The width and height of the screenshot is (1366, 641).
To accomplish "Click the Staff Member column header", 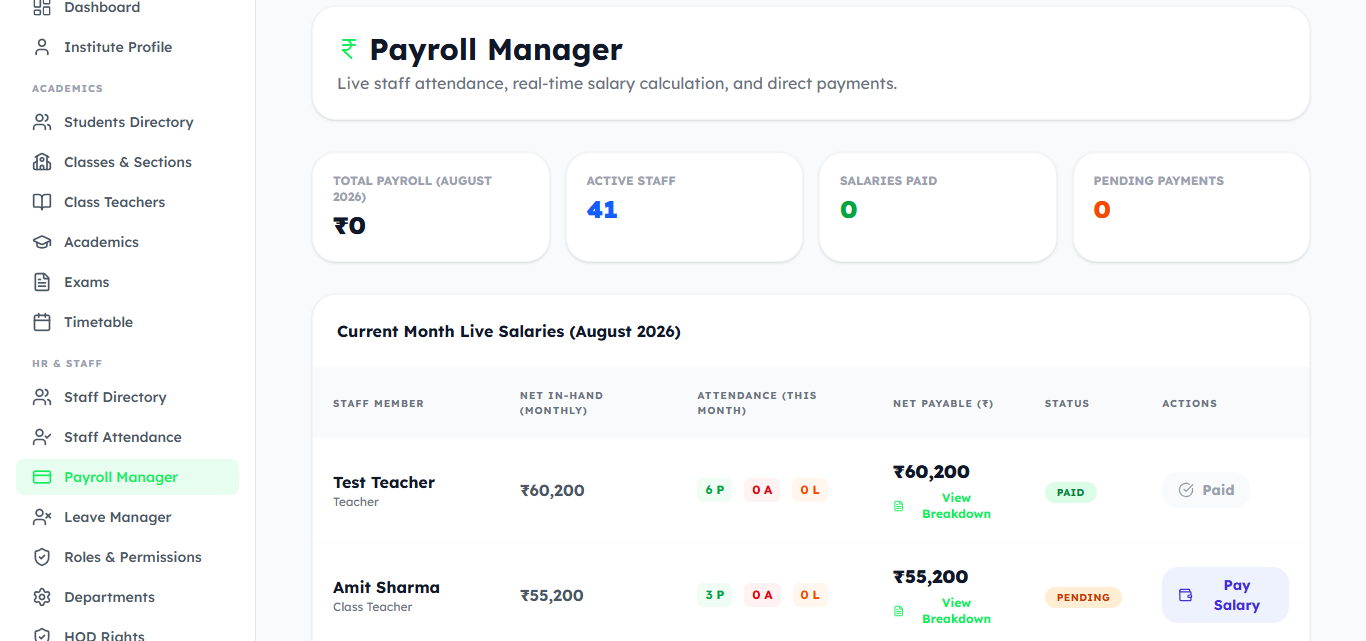I will (378, 403).
